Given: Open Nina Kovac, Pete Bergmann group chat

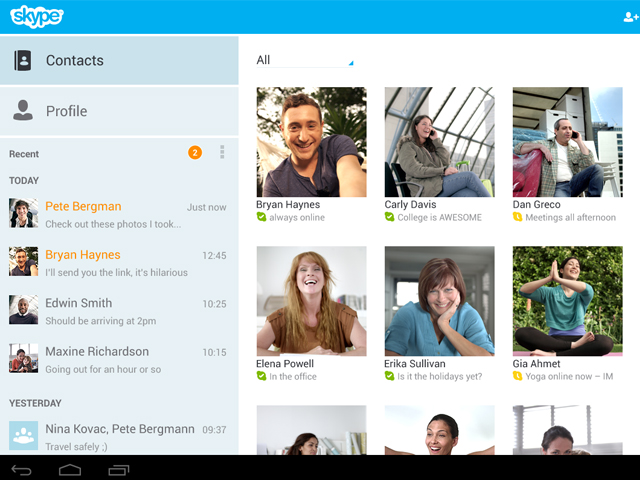Looking at the screenshot, I should (x=118, y=436).
